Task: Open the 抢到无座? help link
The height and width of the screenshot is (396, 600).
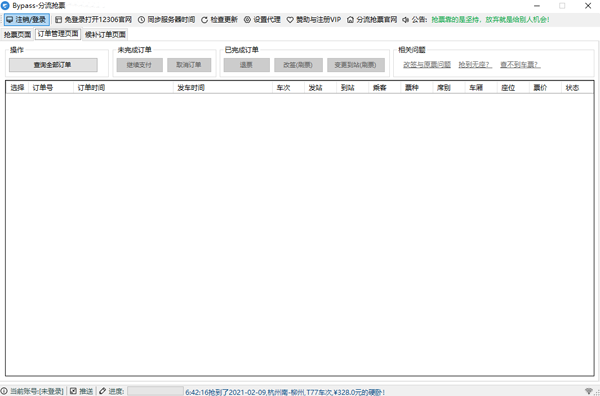Action: coord(475,65)
